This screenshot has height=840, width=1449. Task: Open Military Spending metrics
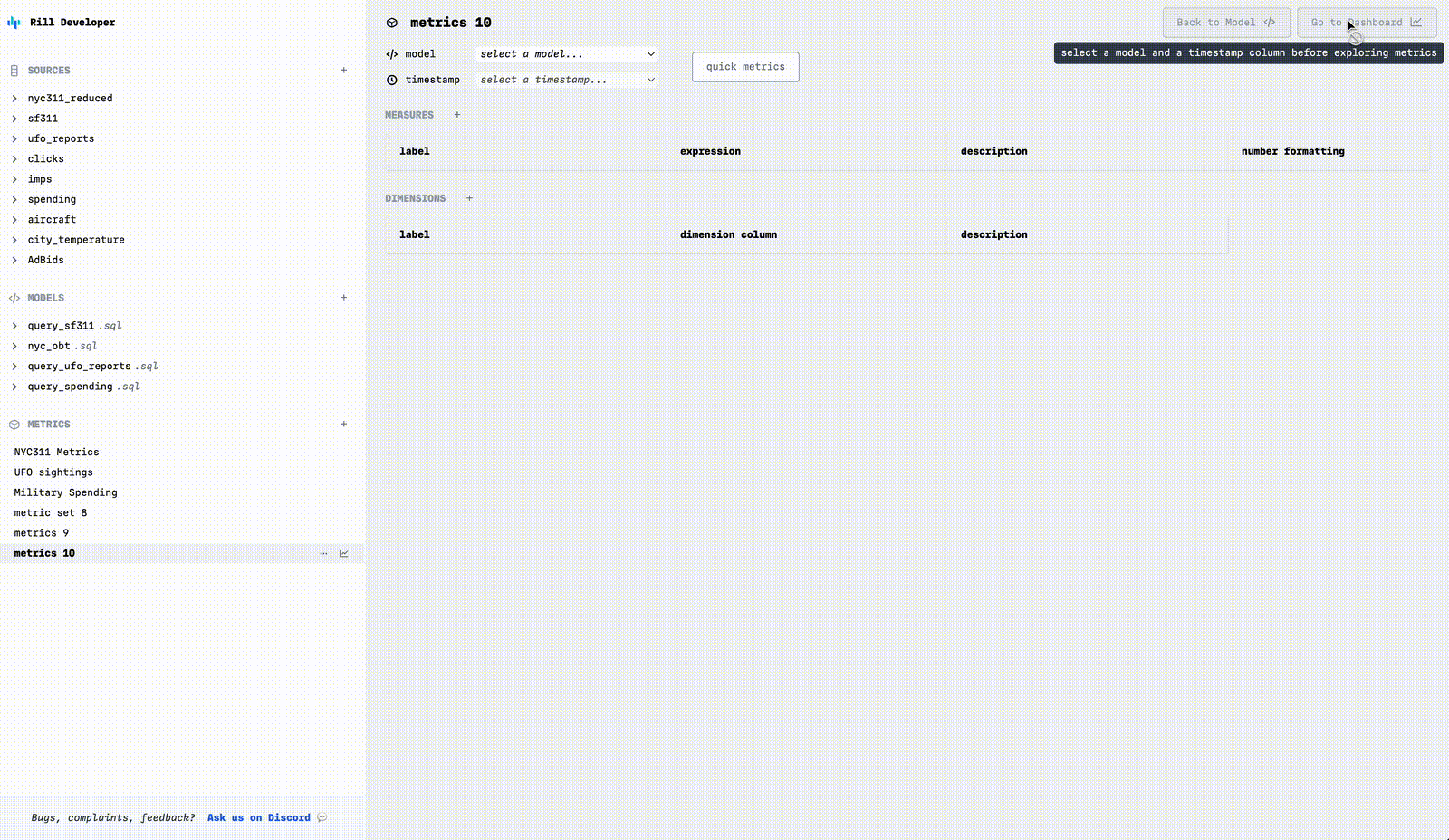[66, 492]
